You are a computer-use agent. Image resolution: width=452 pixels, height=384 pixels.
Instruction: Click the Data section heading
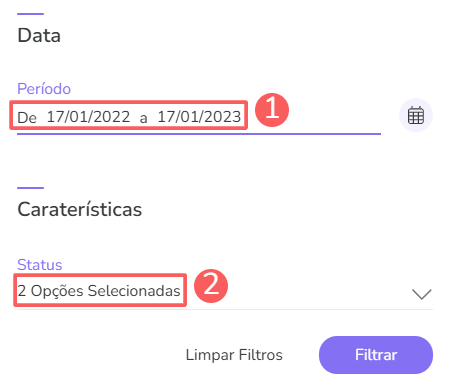pyautogui.click(x=39, y=35)
